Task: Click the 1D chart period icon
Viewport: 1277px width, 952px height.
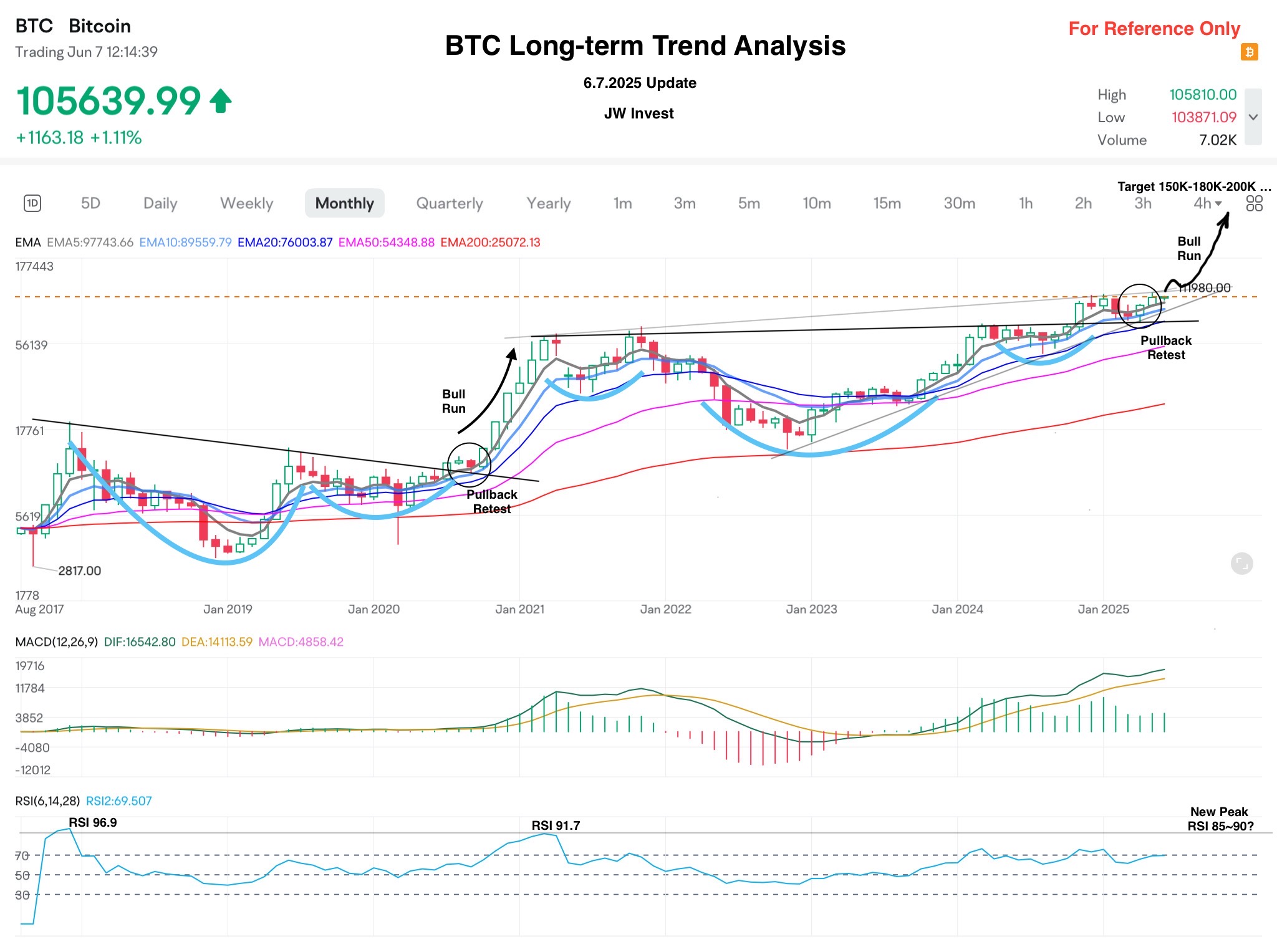Action: click(32, 203)
